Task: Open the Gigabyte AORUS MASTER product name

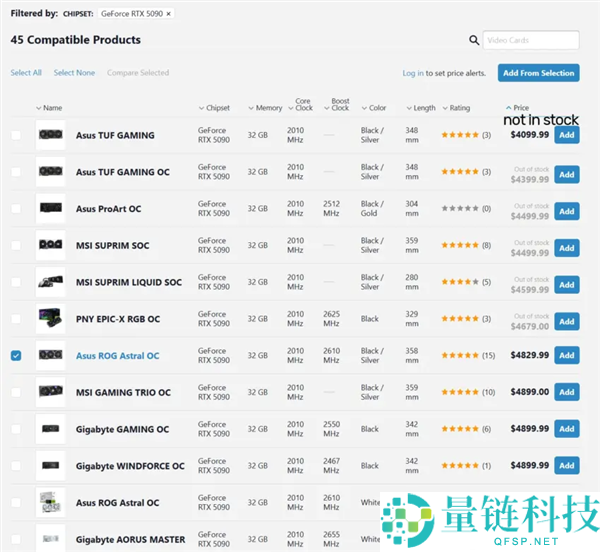Action: 130,539
